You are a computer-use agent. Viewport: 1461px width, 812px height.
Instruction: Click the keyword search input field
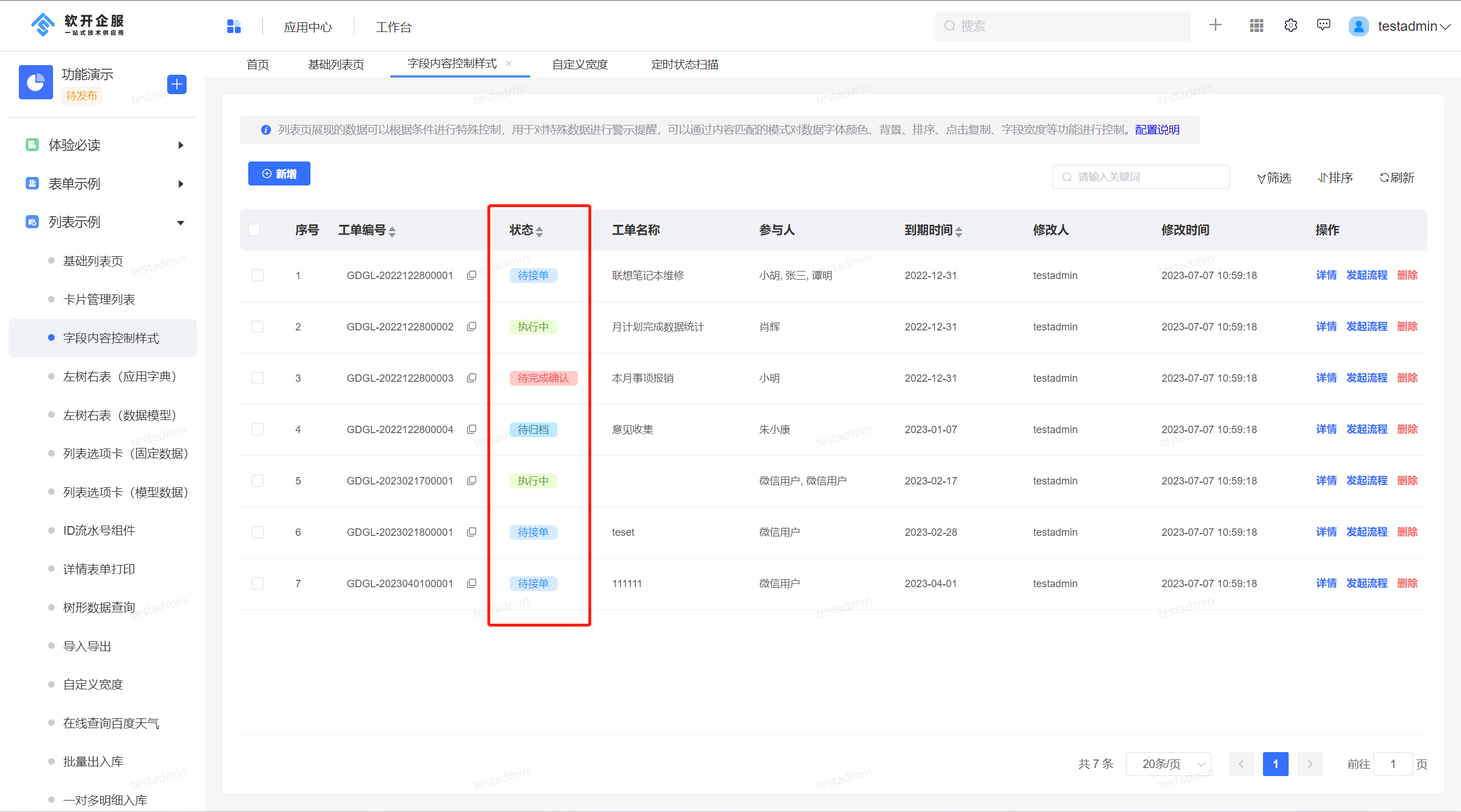1141,177
